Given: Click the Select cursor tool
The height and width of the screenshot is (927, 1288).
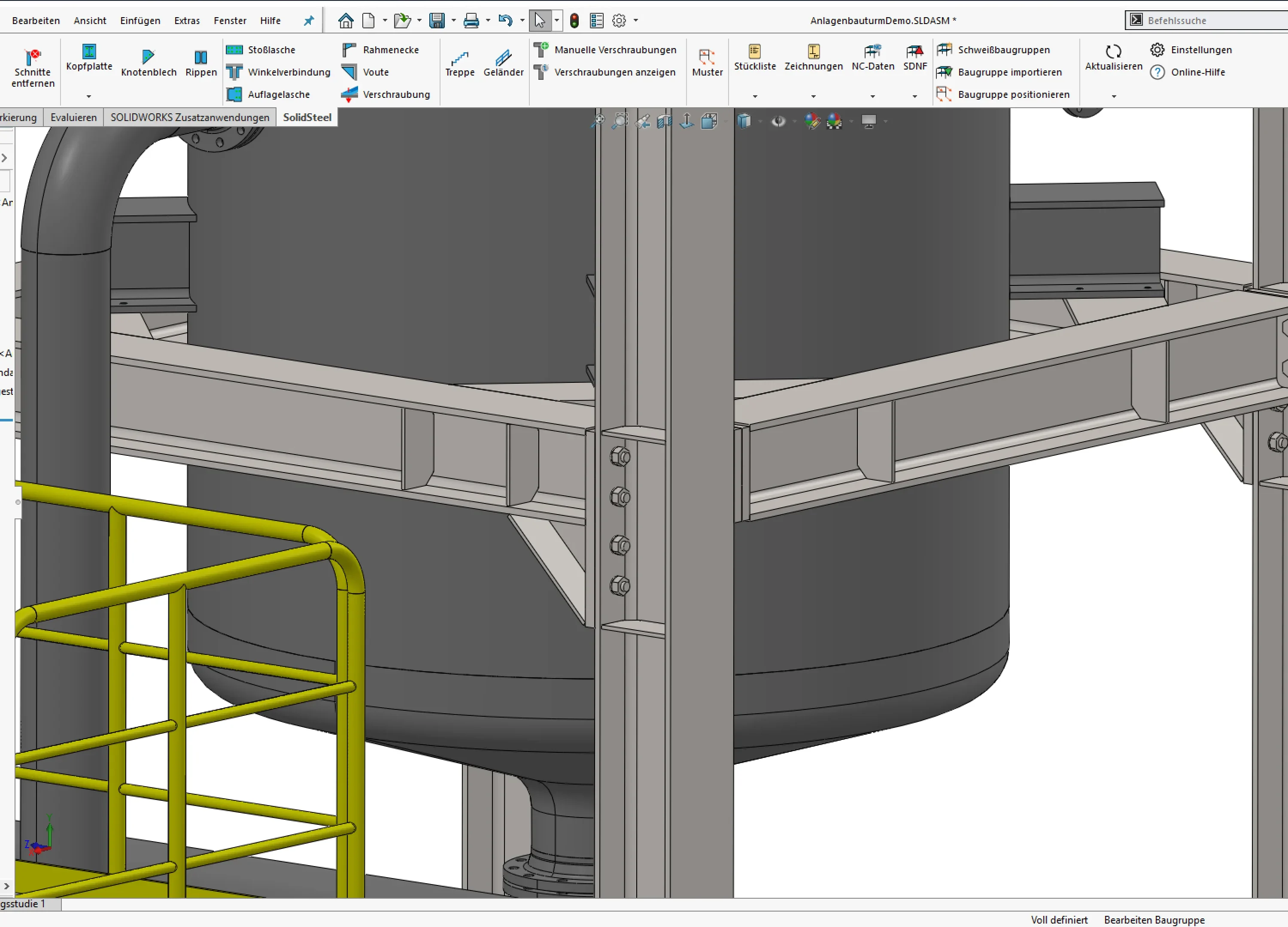Looking at the screenshot, I should coord(540,21).
